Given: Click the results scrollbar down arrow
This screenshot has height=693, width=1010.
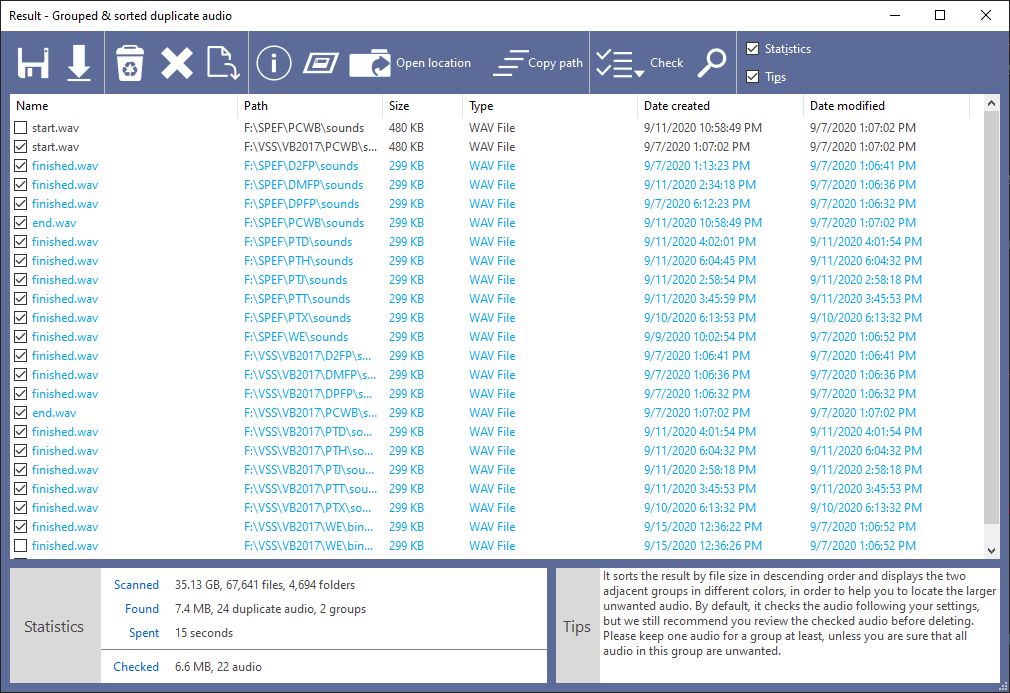Looking at the screenshot, I should point(991,549).
